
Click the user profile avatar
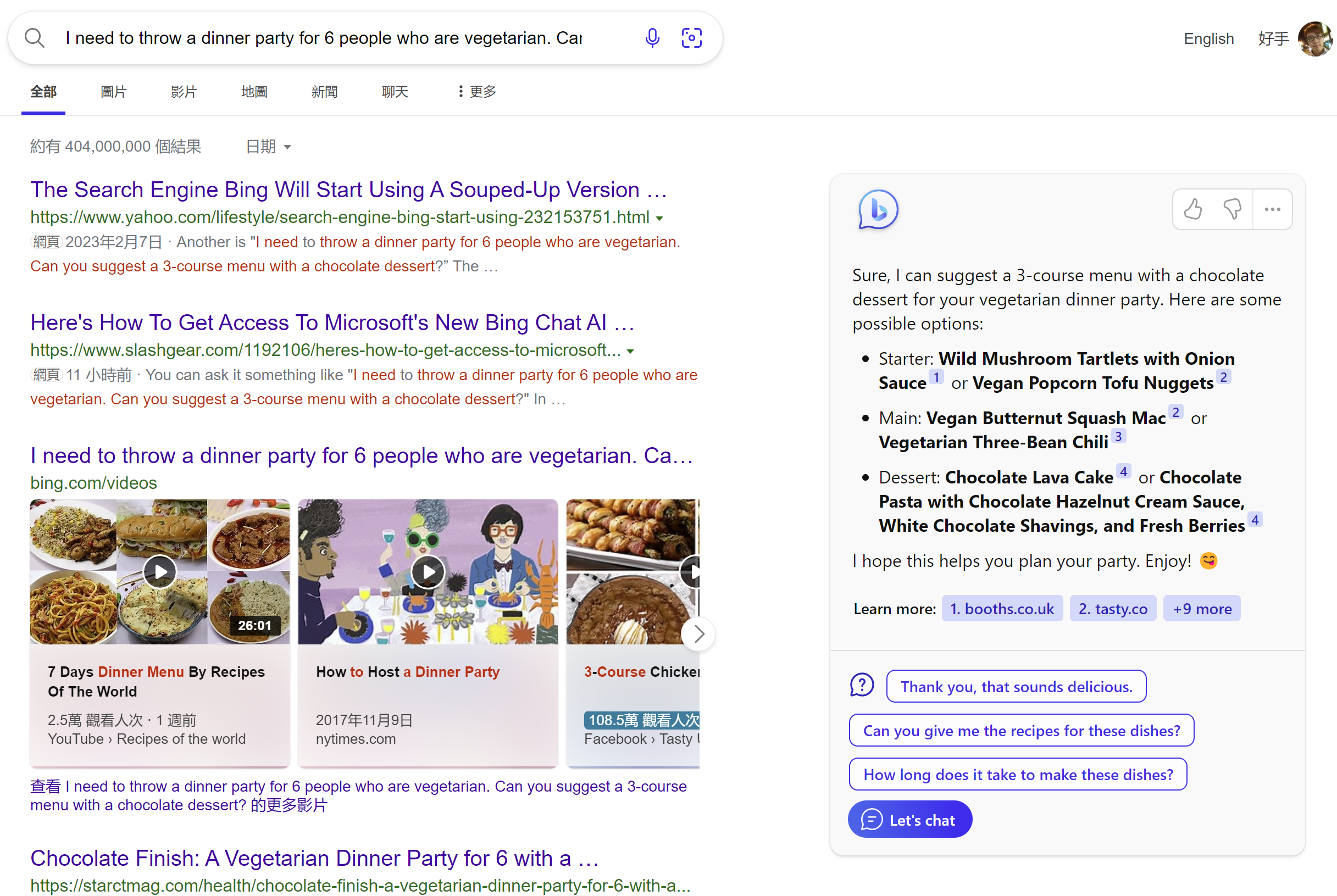click(1314, 38)
